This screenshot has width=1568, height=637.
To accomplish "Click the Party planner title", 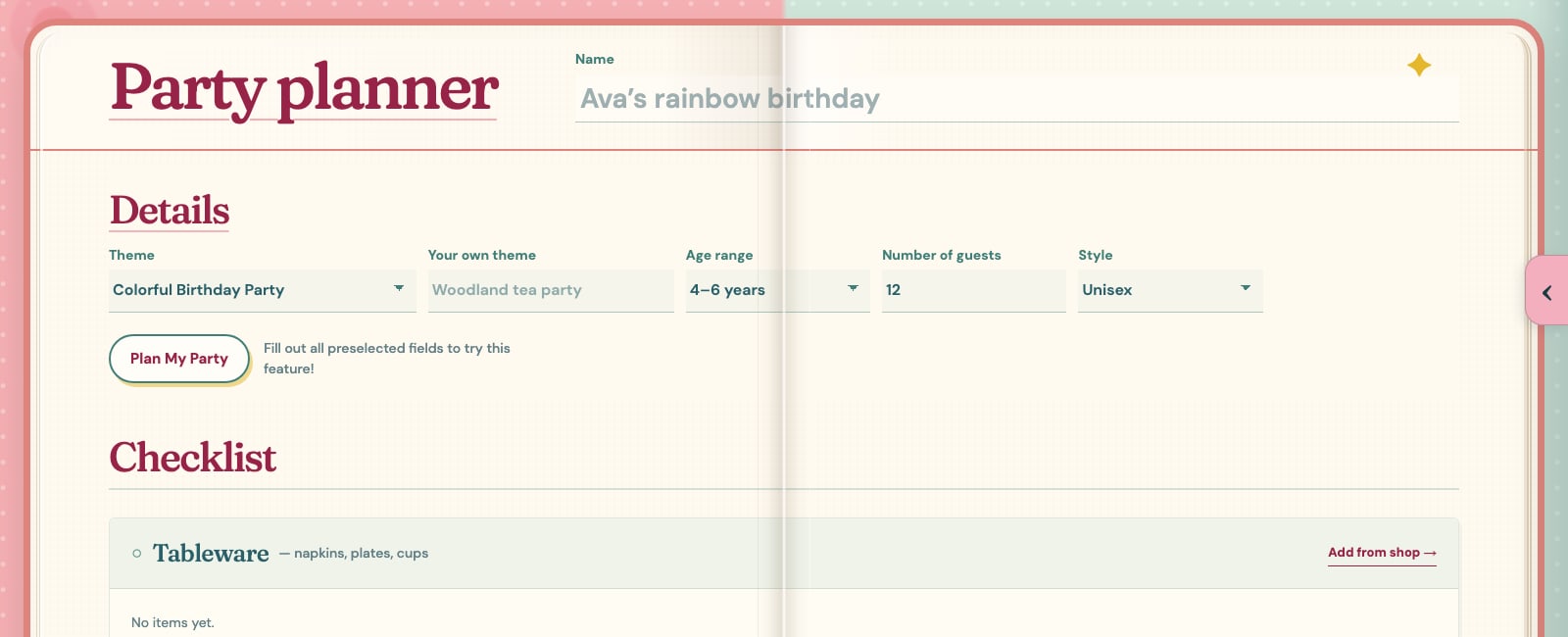I will [305, 89].
